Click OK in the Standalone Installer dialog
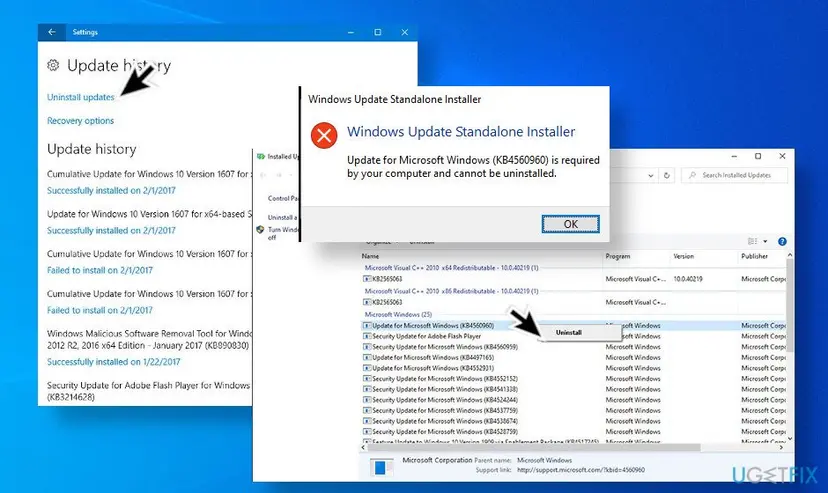Image resolution: width=828 pixels, height=493 pixels. point(570,224)
